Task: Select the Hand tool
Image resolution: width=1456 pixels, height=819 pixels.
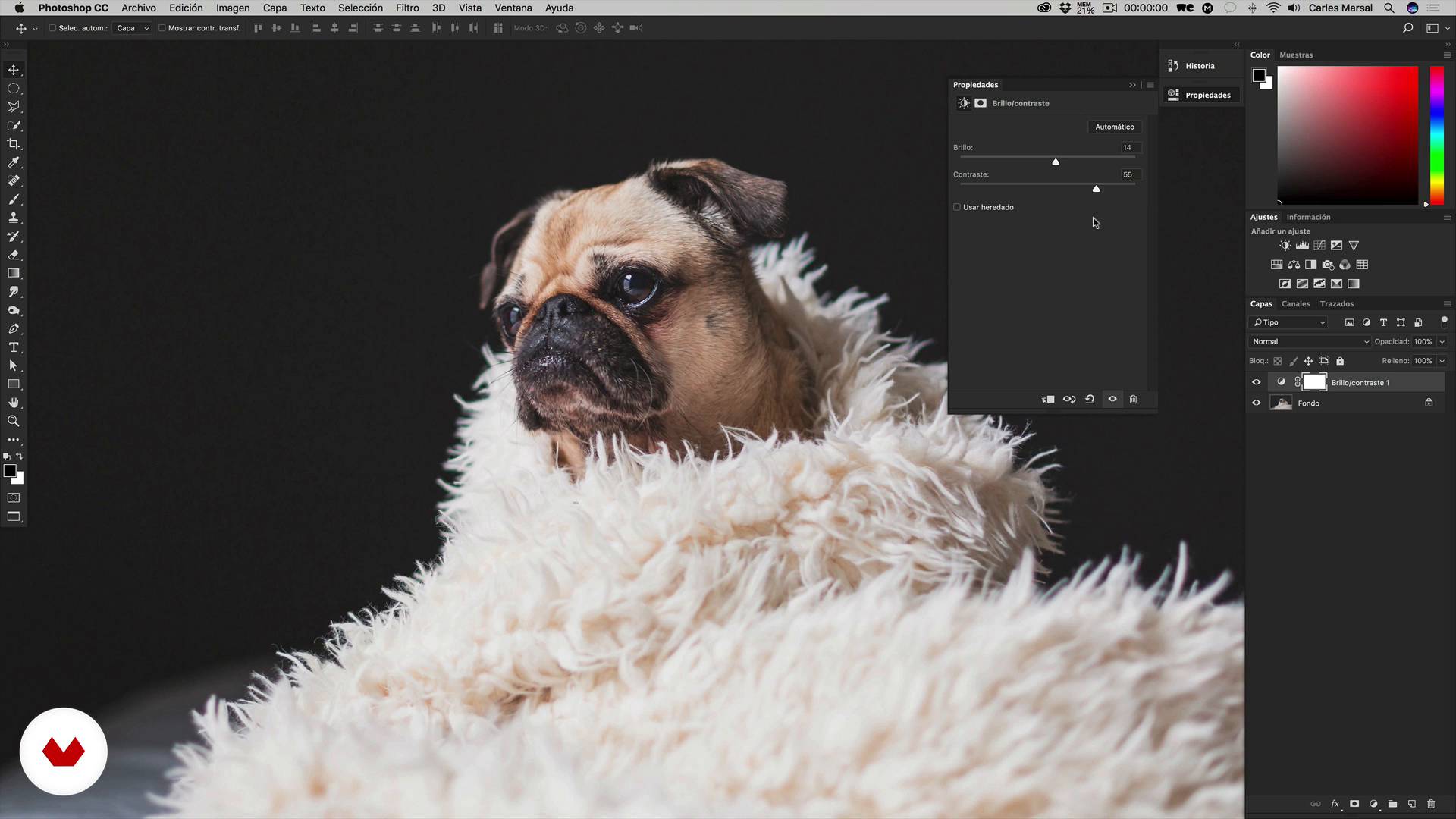Action: pos(14,403)
